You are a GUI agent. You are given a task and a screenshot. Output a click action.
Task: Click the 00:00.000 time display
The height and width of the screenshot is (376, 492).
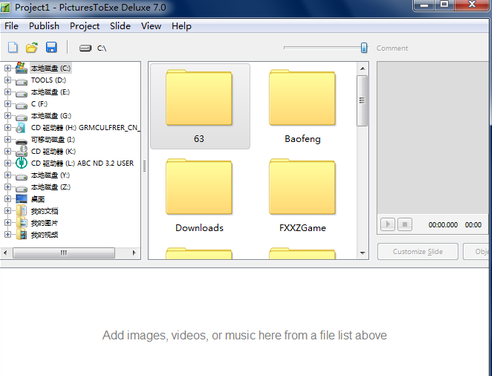tap(443, 225)
